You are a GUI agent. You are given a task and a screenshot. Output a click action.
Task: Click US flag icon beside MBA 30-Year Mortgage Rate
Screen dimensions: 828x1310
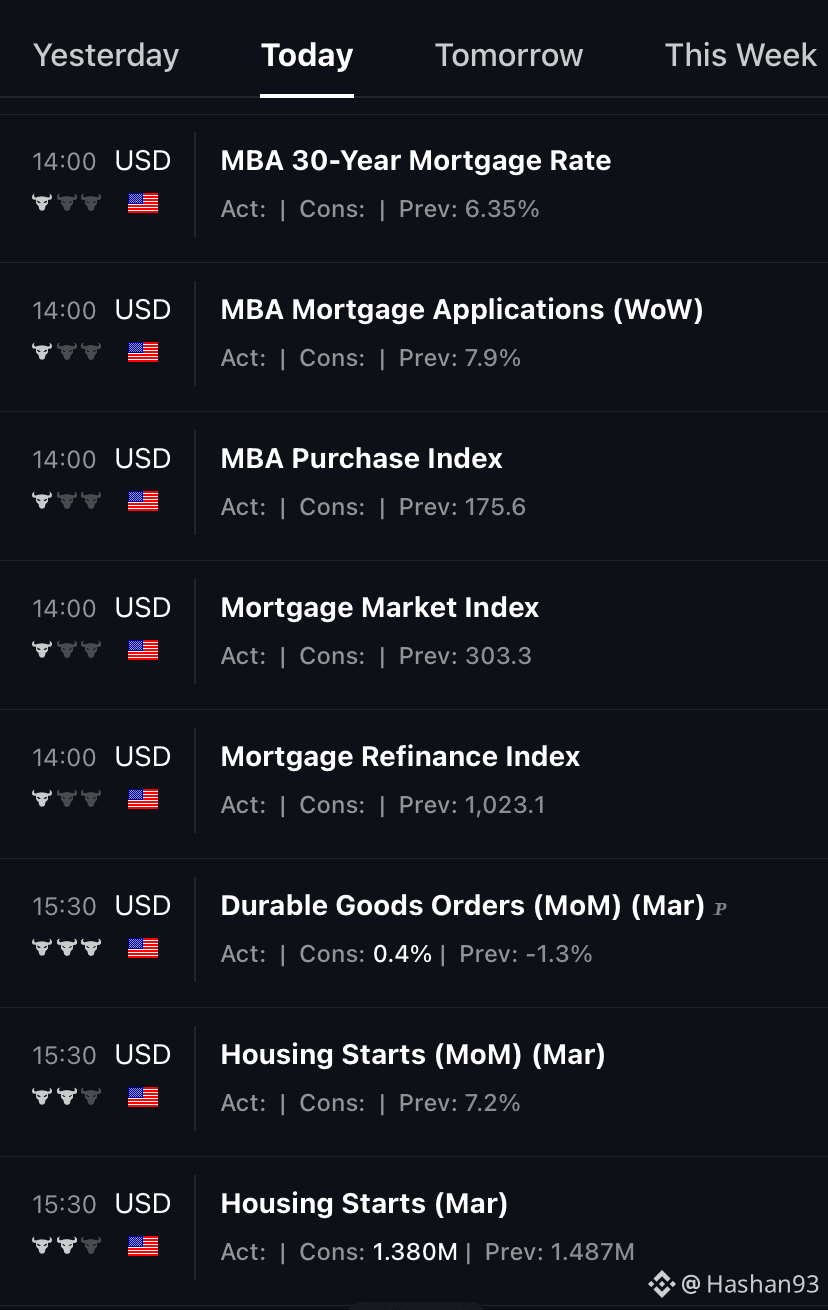pos(143,204)
